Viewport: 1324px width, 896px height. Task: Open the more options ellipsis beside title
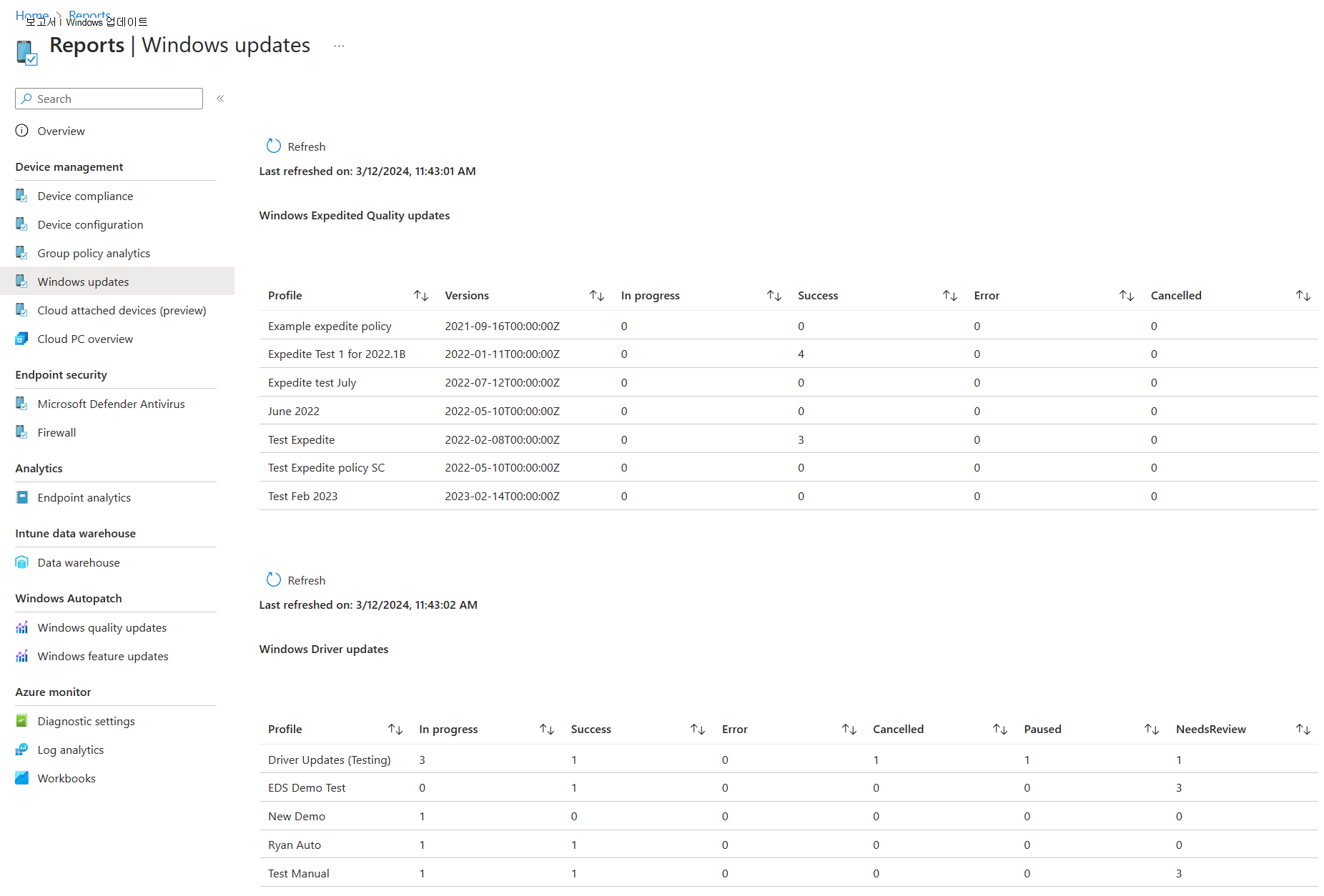[339, 46]
